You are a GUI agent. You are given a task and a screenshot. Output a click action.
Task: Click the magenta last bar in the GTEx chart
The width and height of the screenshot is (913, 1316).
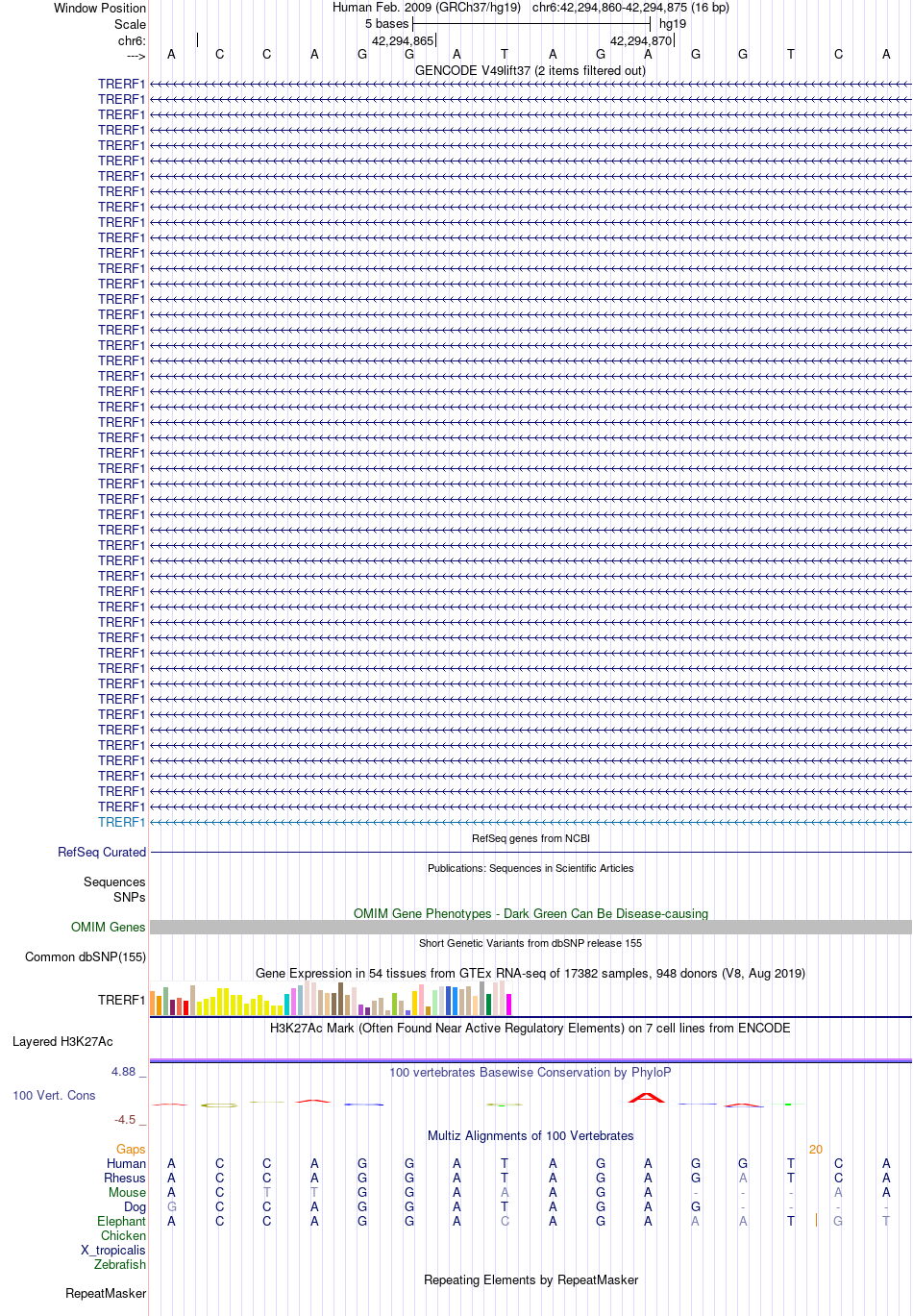509,1005
